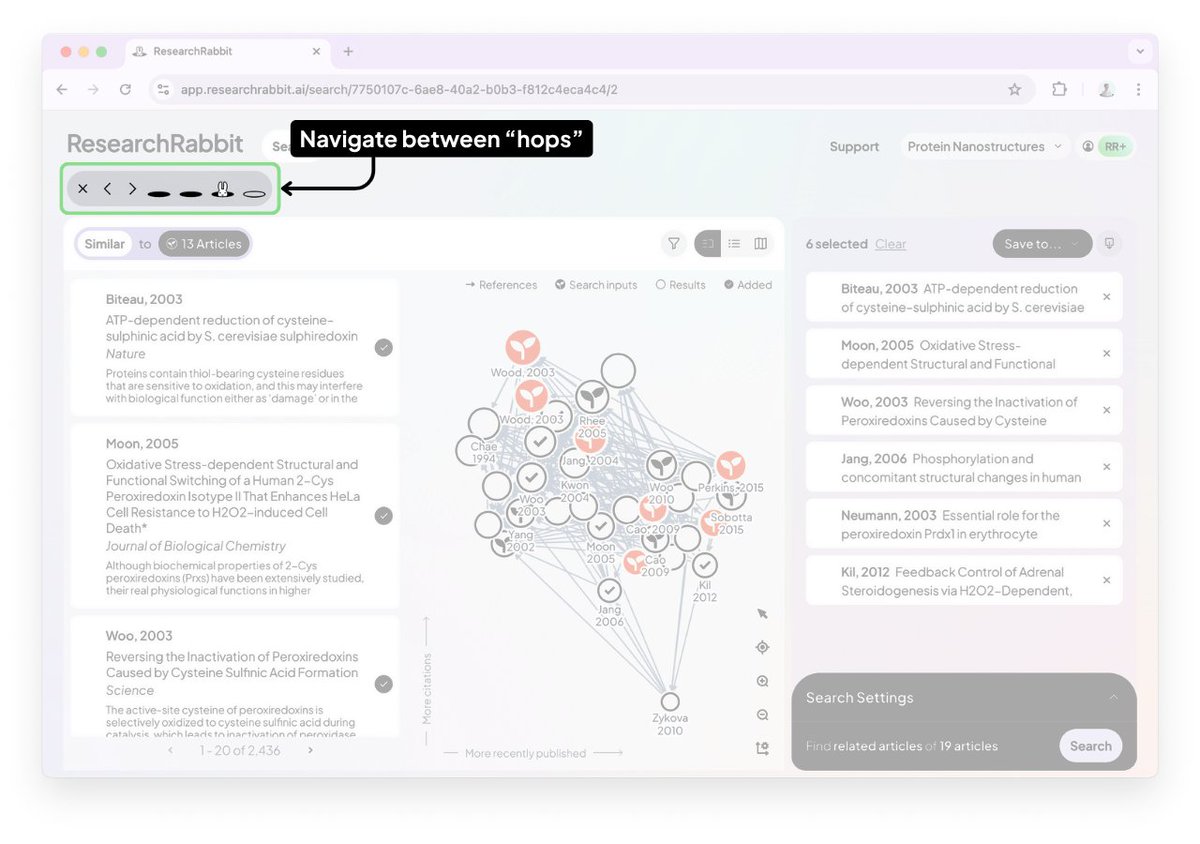The image size is (1200, 844).
Task: Select the Perkins 2015 graph node
Action: [x=731, y=466]
